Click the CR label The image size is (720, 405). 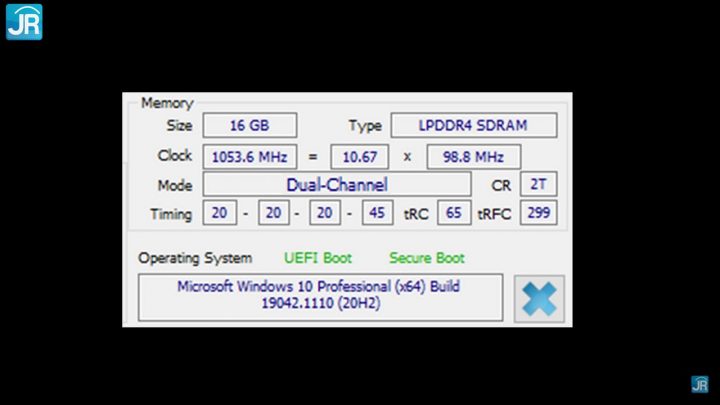pos(501,186)
